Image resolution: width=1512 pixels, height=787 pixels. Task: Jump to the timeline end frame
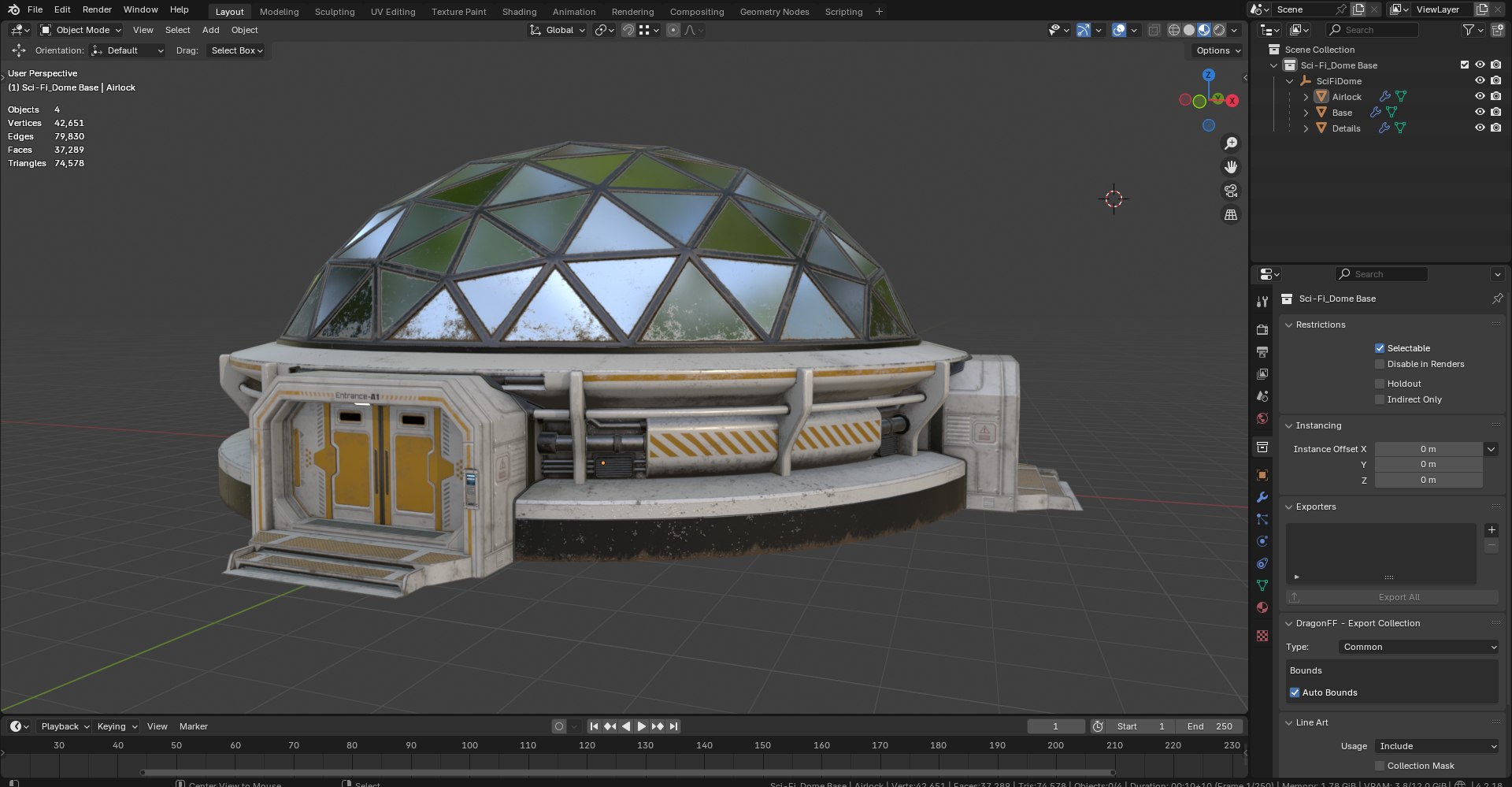[673, 726]
